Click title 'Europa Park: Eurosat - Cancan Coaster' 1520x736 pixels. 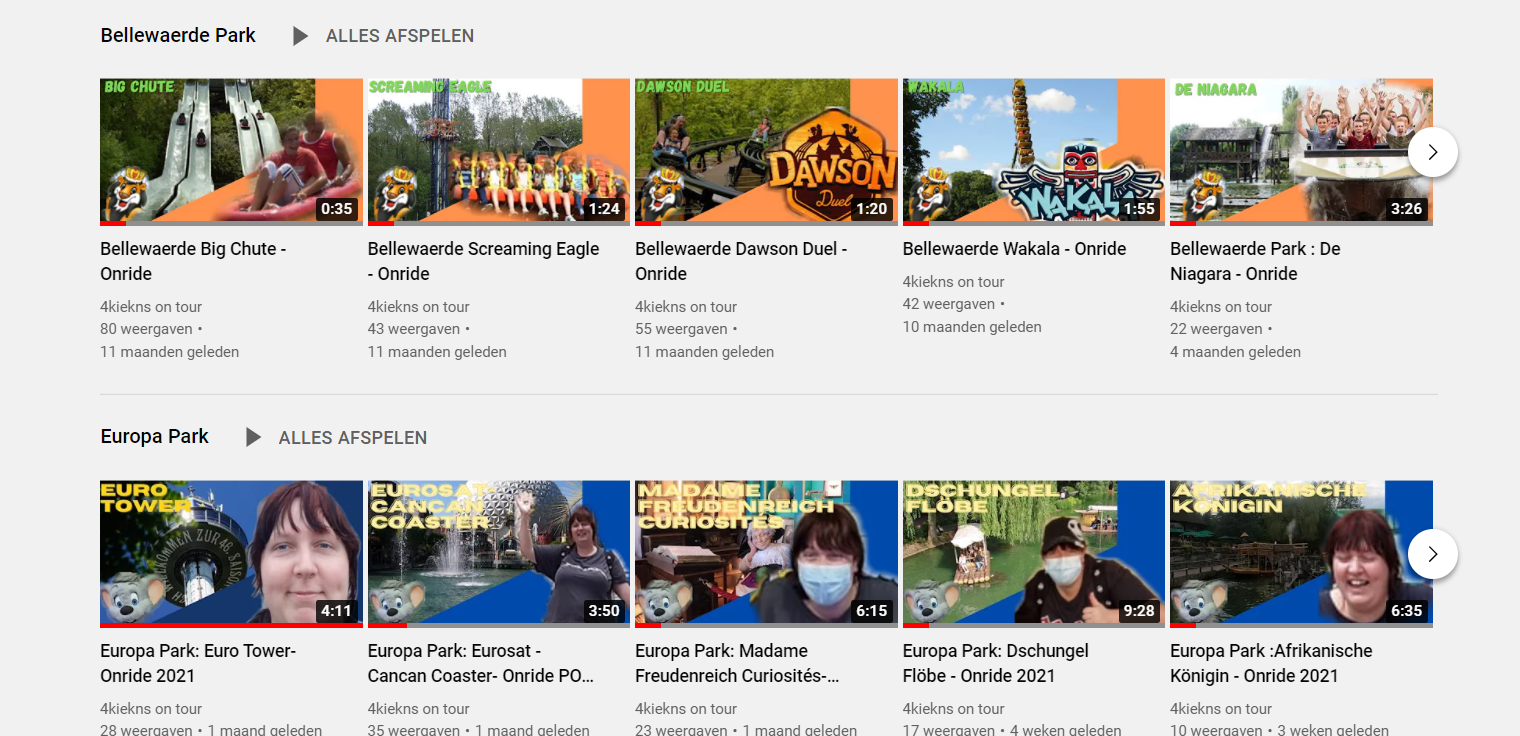(481, 663)
